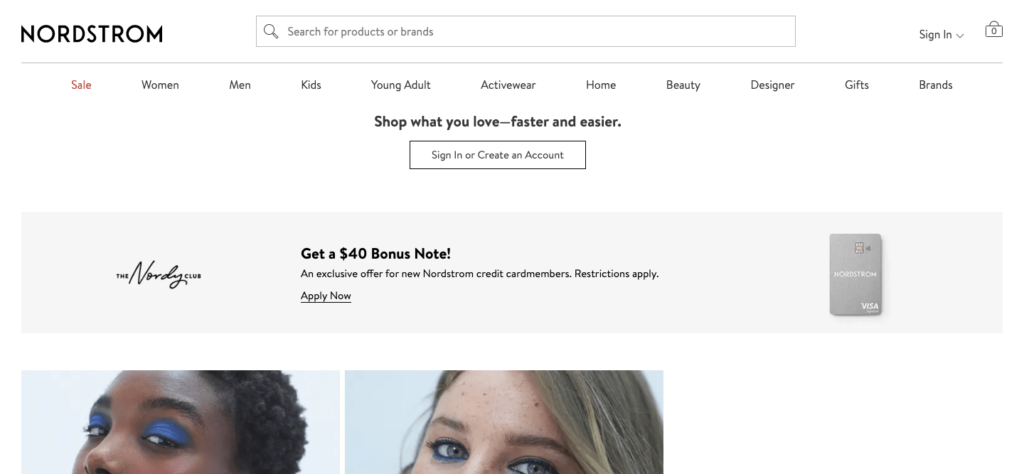Open the Beauty menu
This screenshot has width=1024, height=474.
(683, 85)
